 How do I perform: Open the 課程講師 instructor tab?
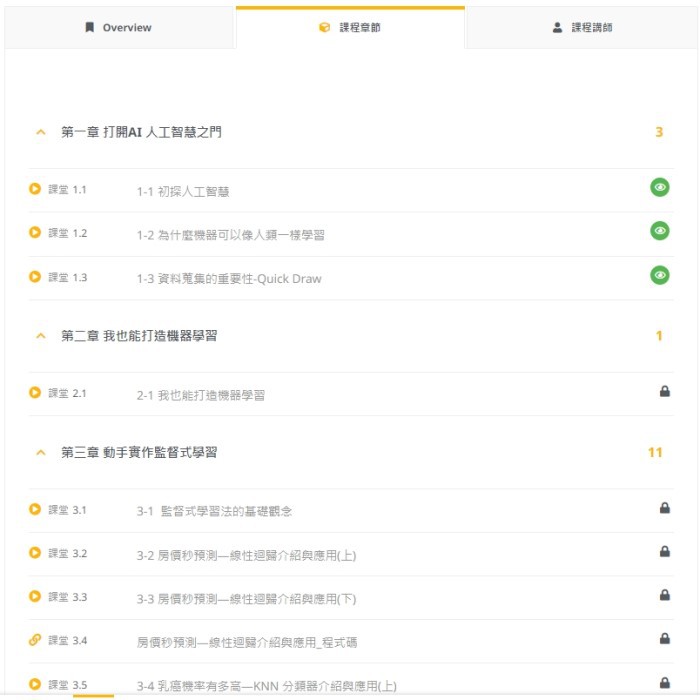tap(582, 28)
